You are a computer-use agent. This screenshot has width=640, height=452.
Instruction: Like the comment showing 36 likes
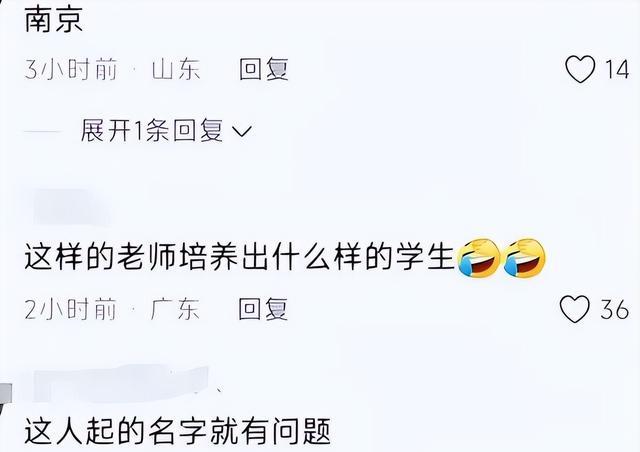coord(575,309)
